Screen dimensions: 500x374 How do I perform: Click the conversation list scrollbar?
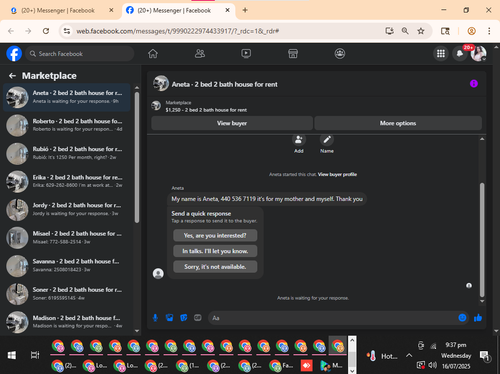click(137, 157)
